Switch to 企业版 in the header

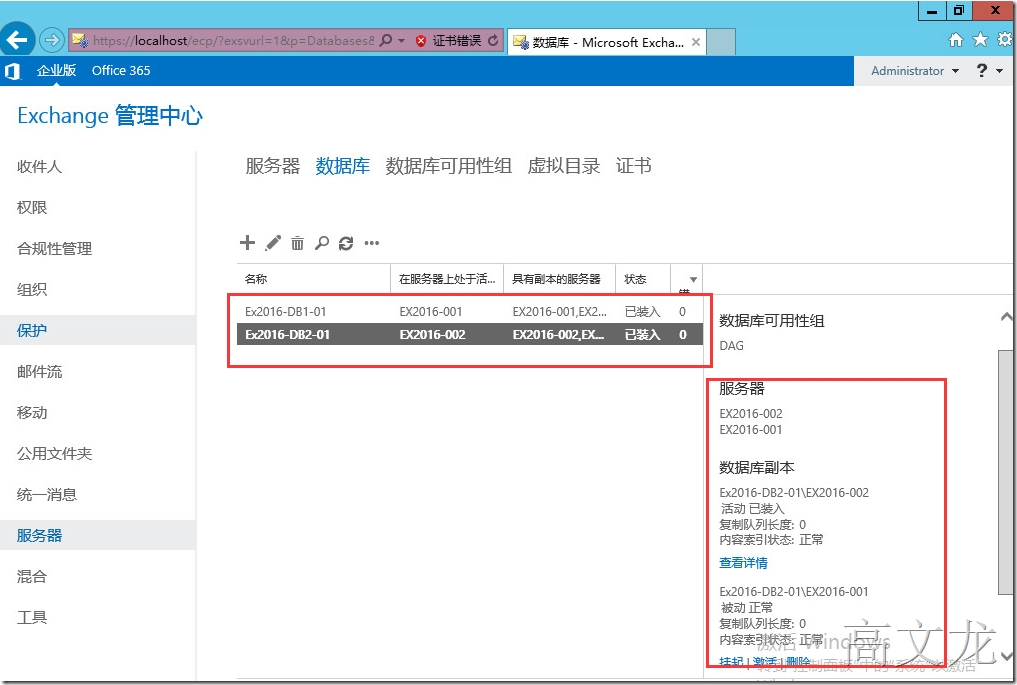[x=56, y=70]
